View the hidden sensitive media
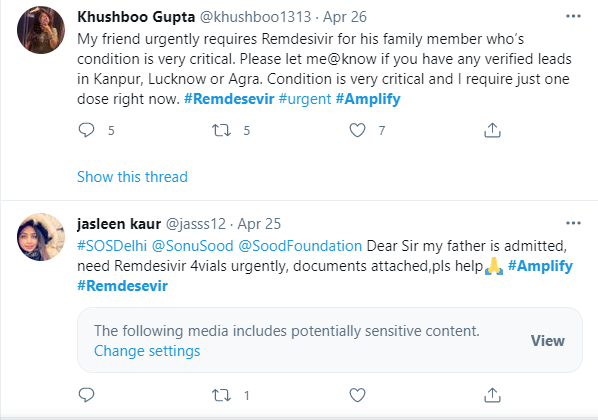 click(x=548, y=341)
